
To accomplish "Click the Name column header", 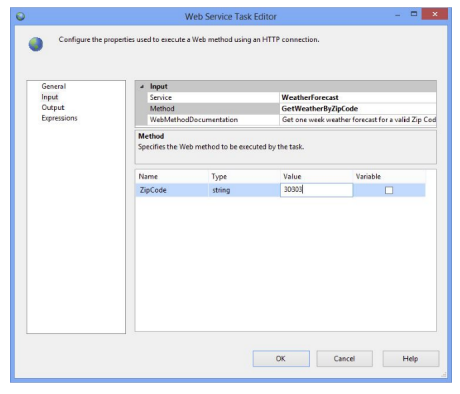I will [x=172, y=177].
